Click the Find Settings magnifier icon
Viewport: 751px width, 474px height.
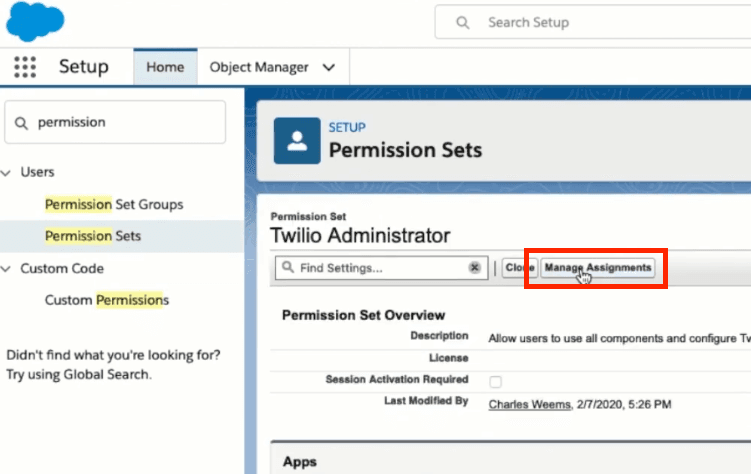click(288, 267)
